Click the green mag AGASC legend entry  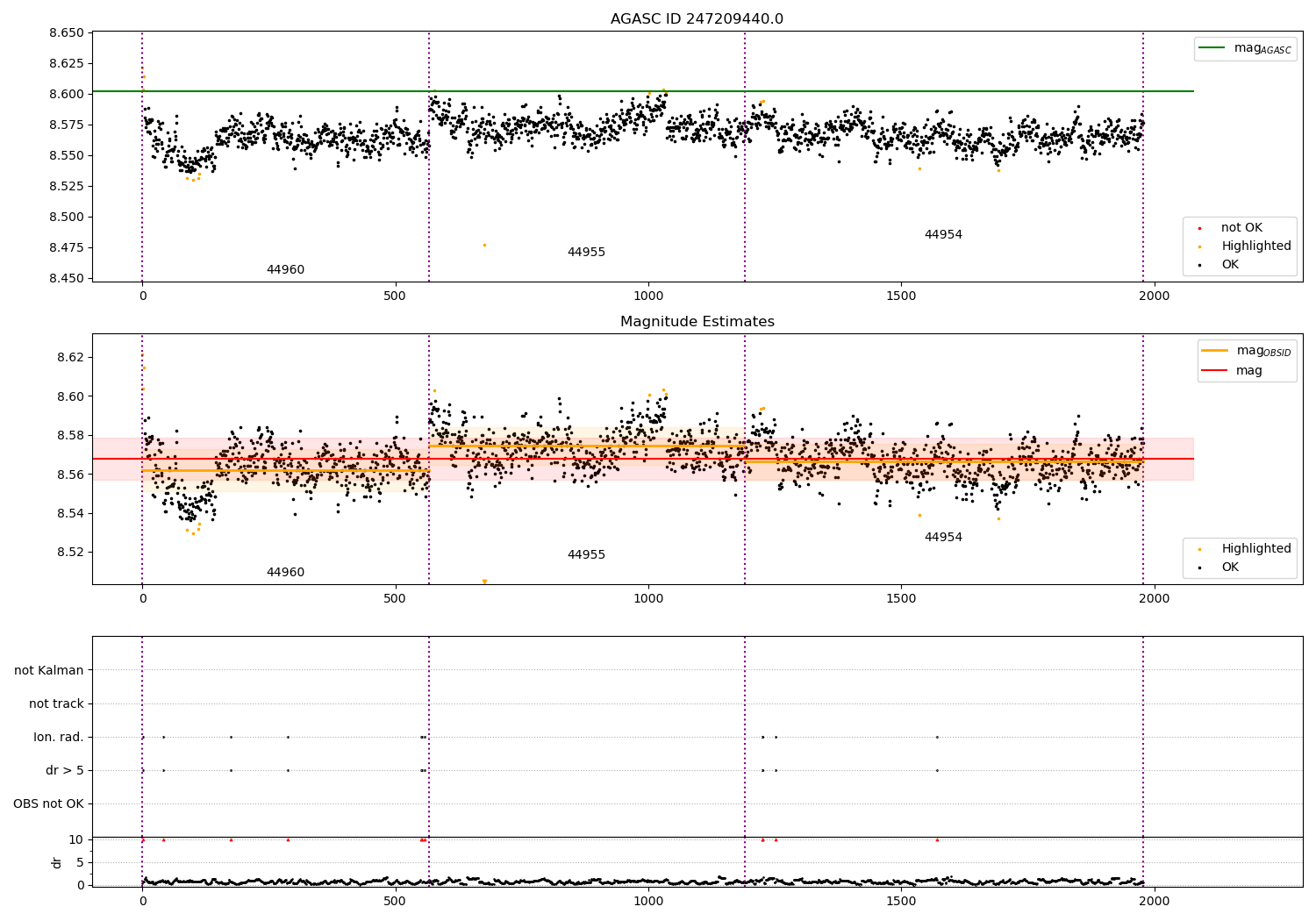[1245, 48]
